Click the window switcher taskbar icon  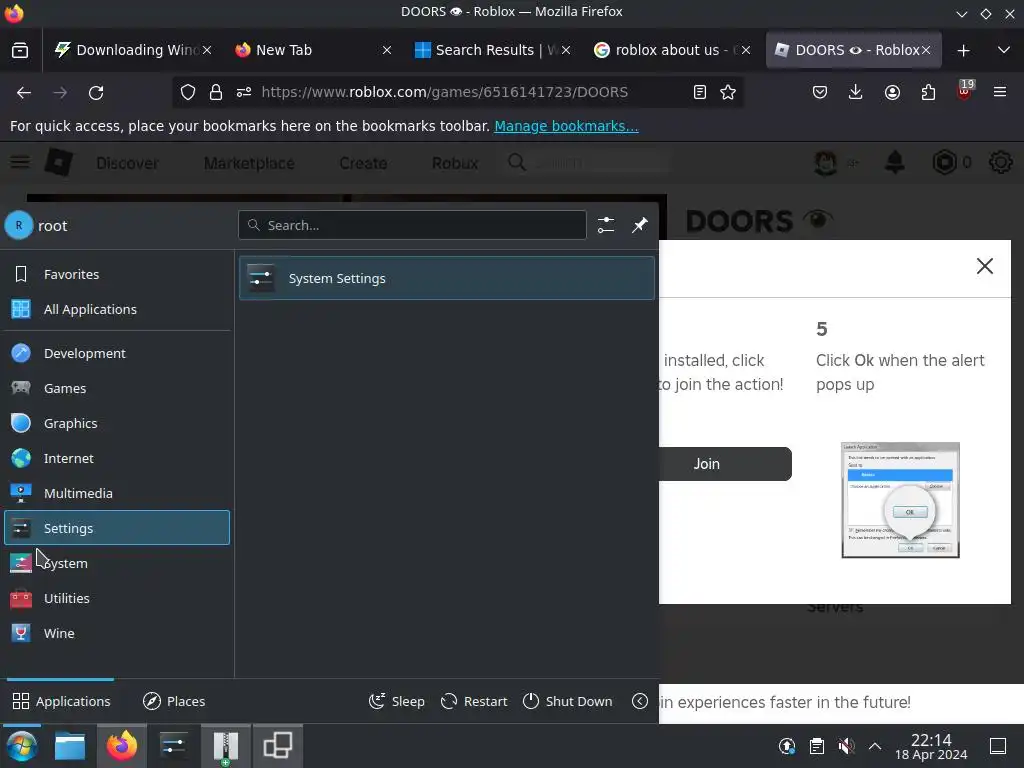pyautogui.click(x=278, y=746)
